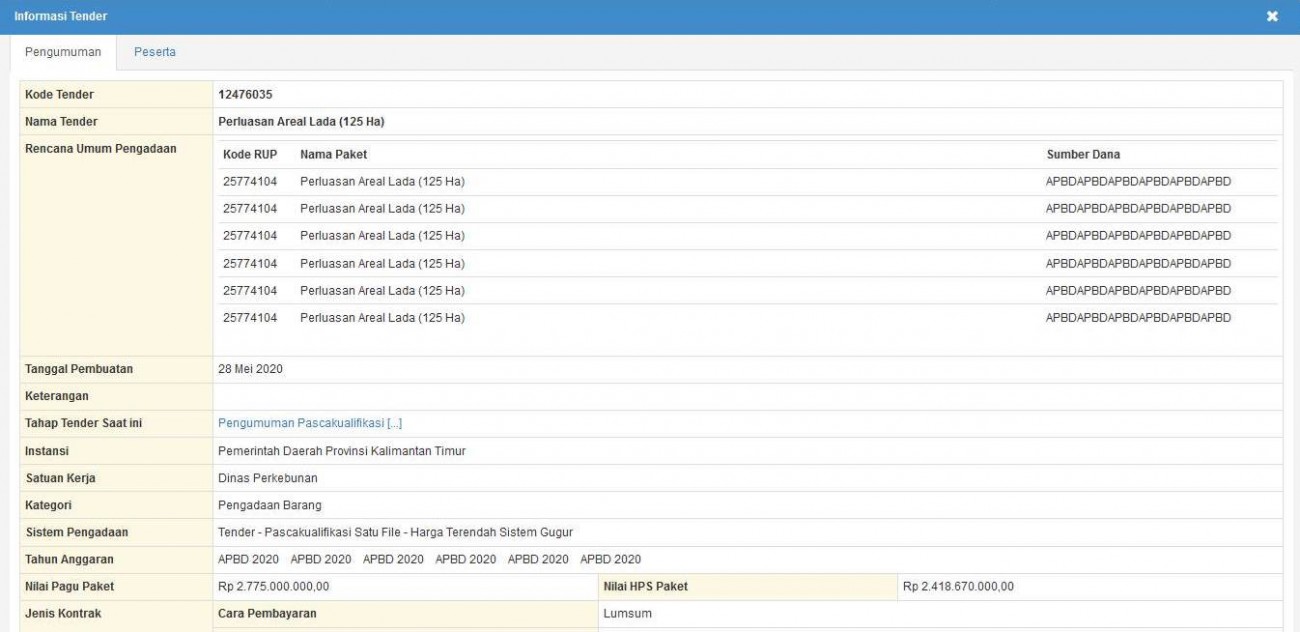
Task: Click the date 28 Mei 2020
Action: pos(250,369)
